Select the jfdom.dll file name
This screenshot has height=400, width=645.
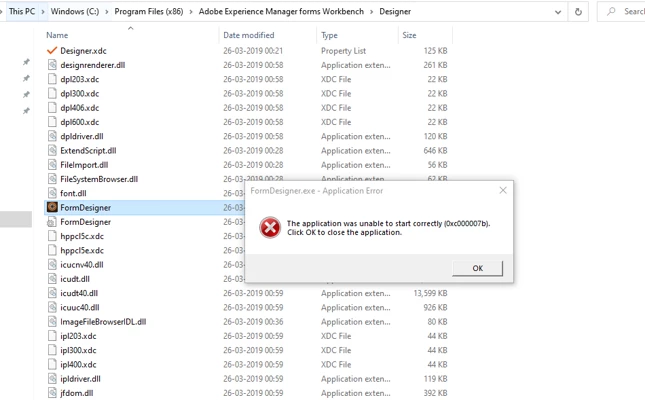tap(77, 393)
